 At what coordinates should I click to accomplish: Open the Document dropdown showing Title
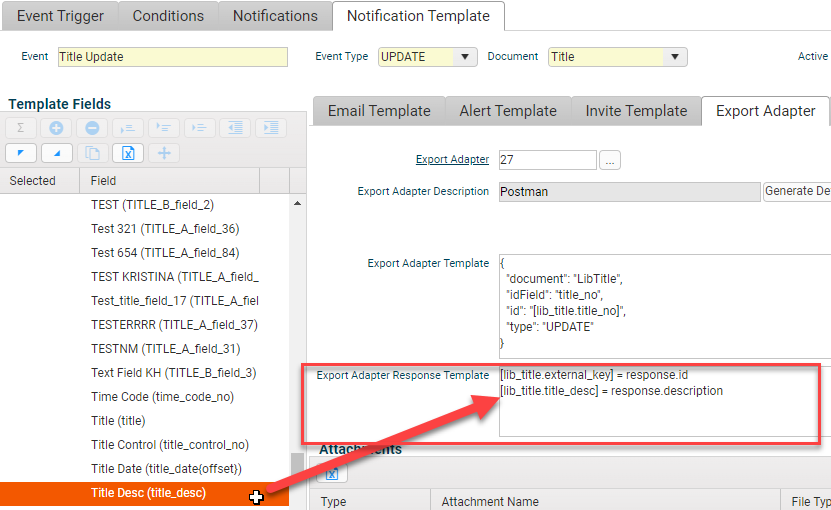(x=676, y=57)
